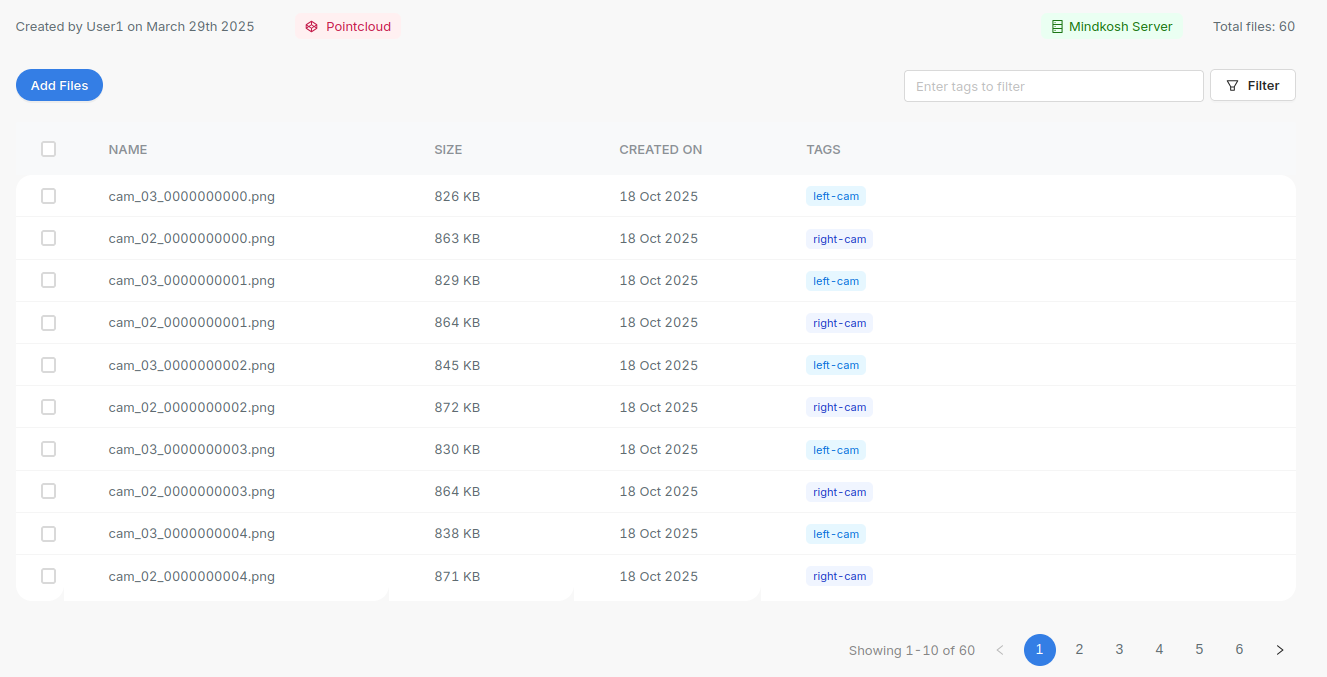Screen dimensions: 1327x677
Task: Click the tags filter input field
Action: click(1053, 86)
